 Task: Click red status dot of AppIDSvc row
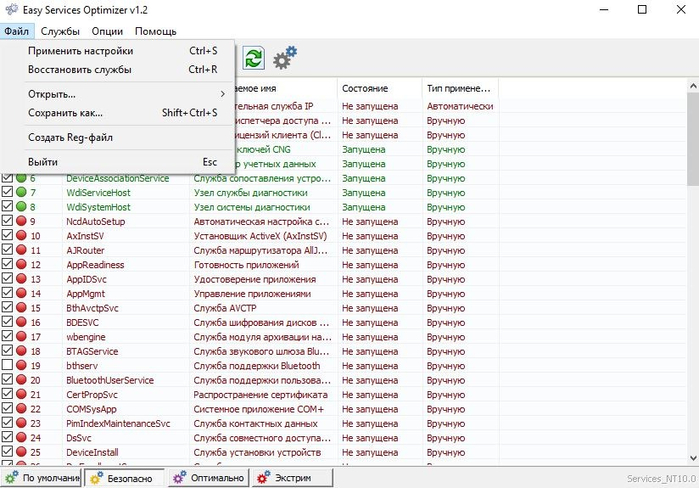pyautogui.click(x=21, y=279)
